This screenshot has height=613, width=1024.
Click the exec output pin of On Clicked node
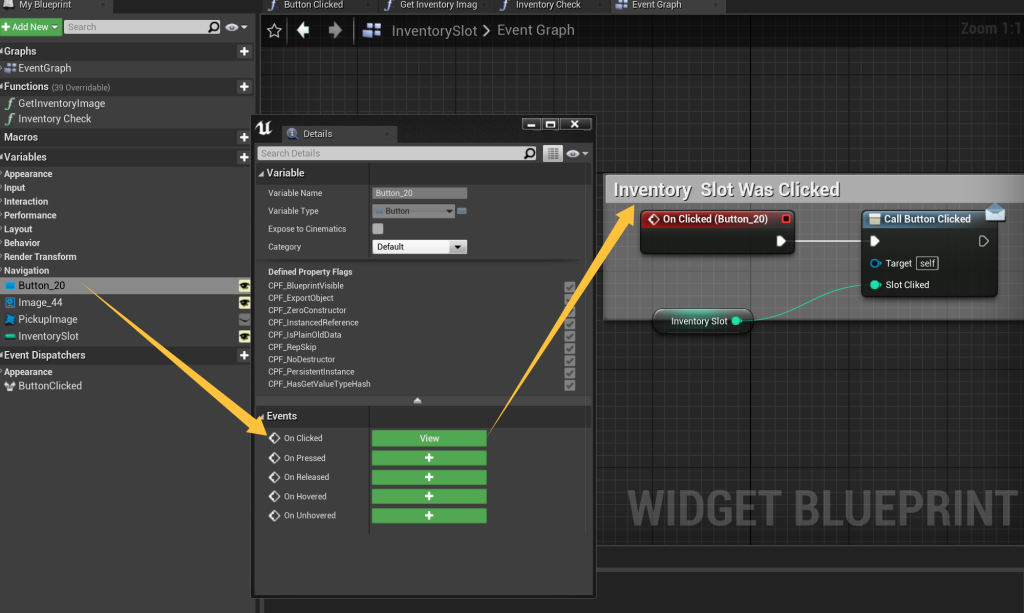pyautogui.click(x=781, y=241)
